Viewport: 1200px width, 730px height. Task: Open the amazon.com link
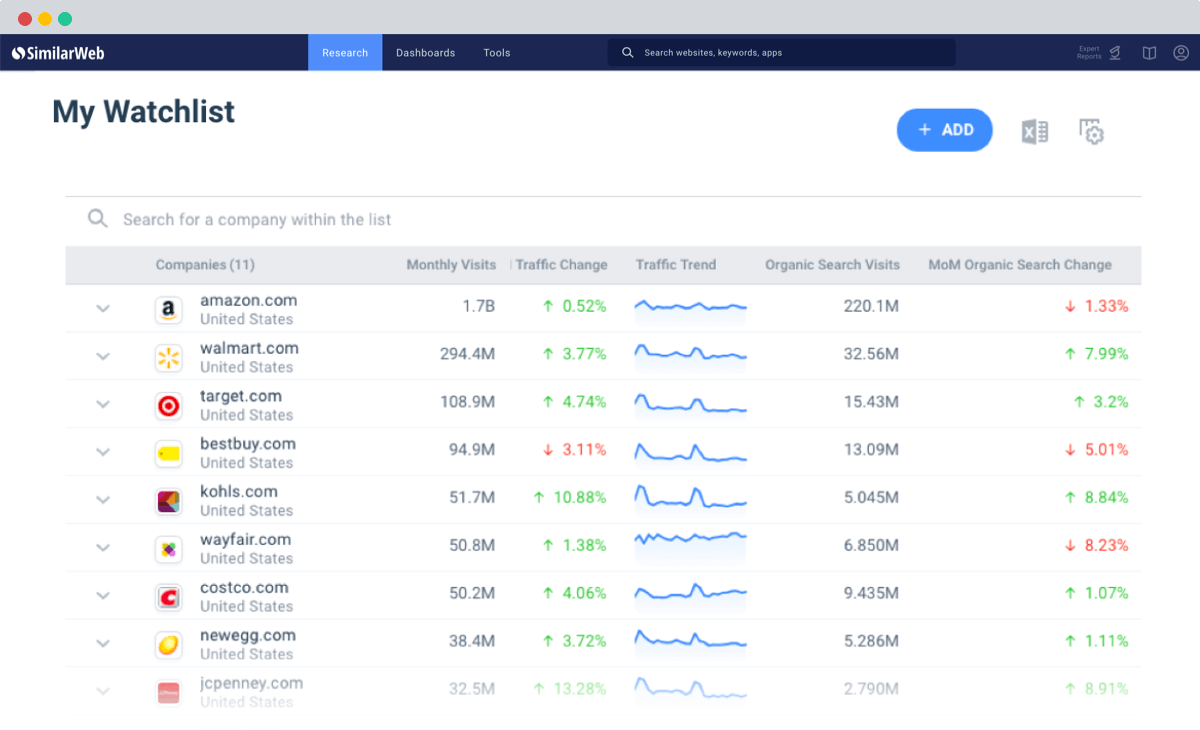coord(248,300)
